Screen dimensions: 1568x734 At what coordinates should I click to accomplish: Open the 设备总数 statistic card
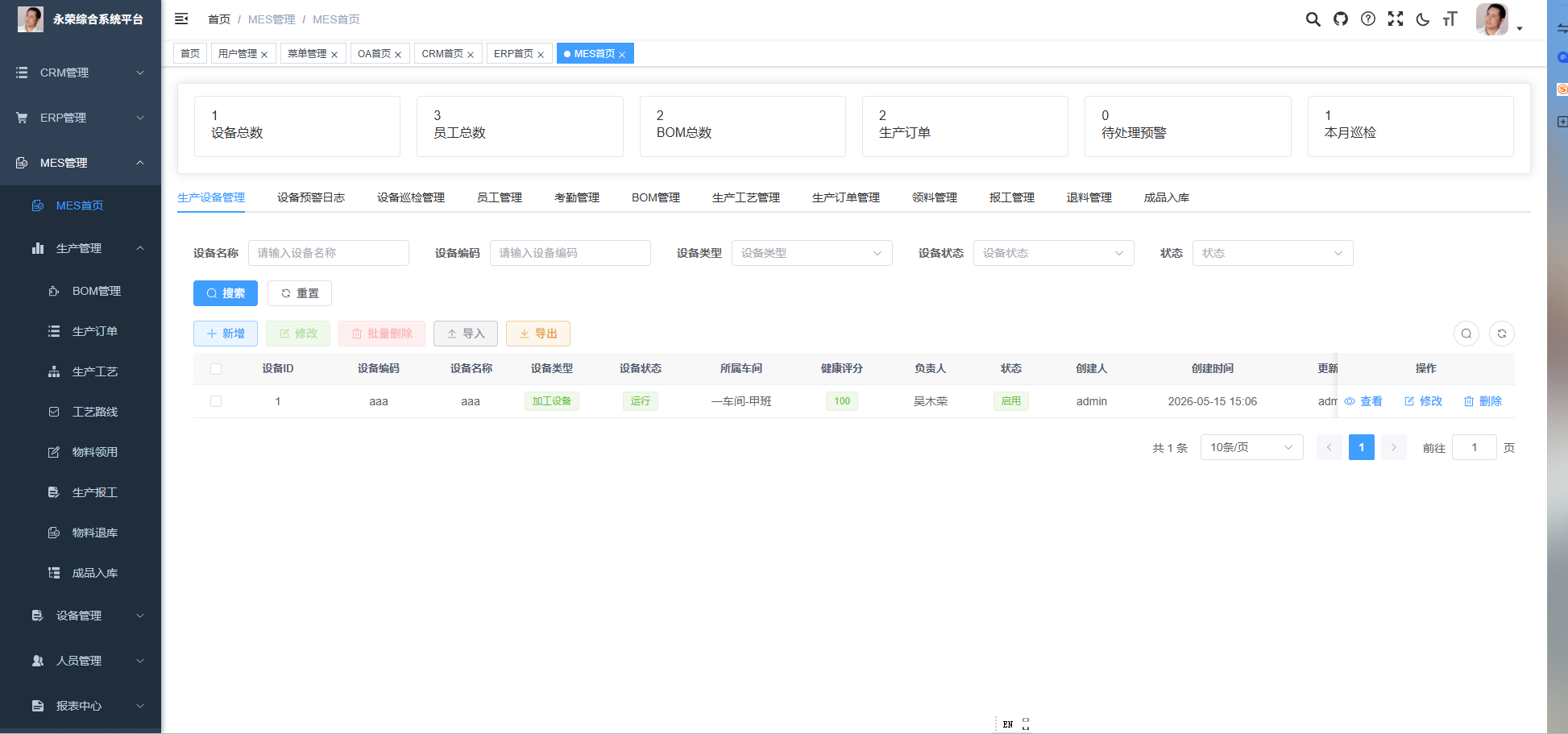point(297,126)
